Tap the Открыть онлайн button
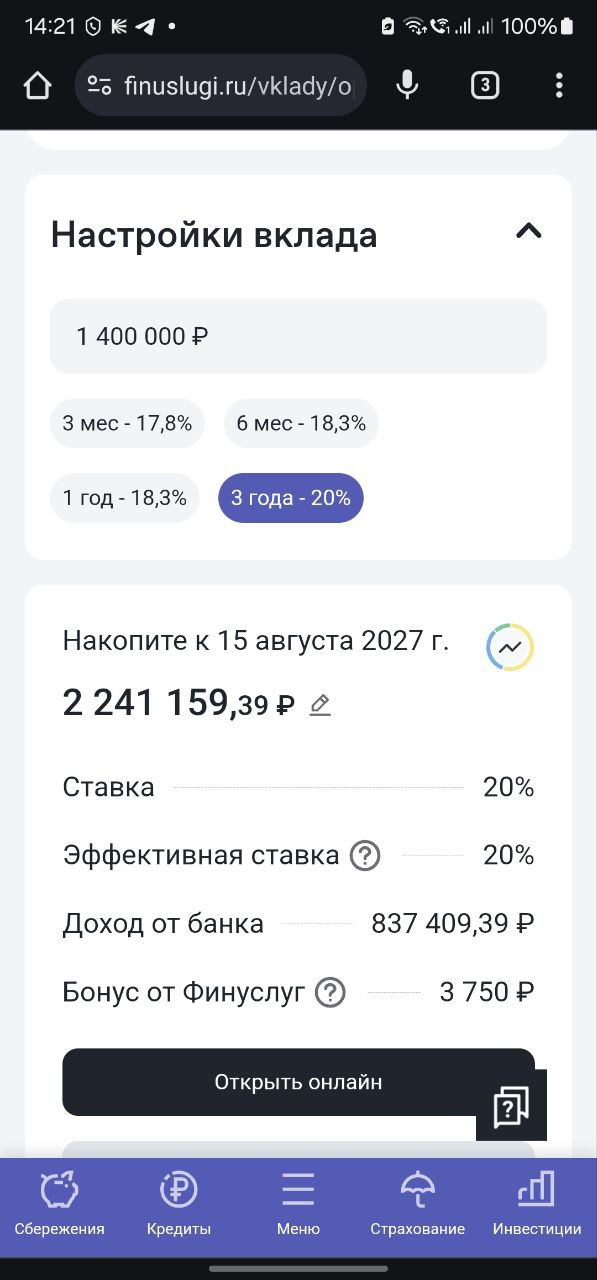Viewport: 597px width, 1280px height. [x=298, y=1082]
